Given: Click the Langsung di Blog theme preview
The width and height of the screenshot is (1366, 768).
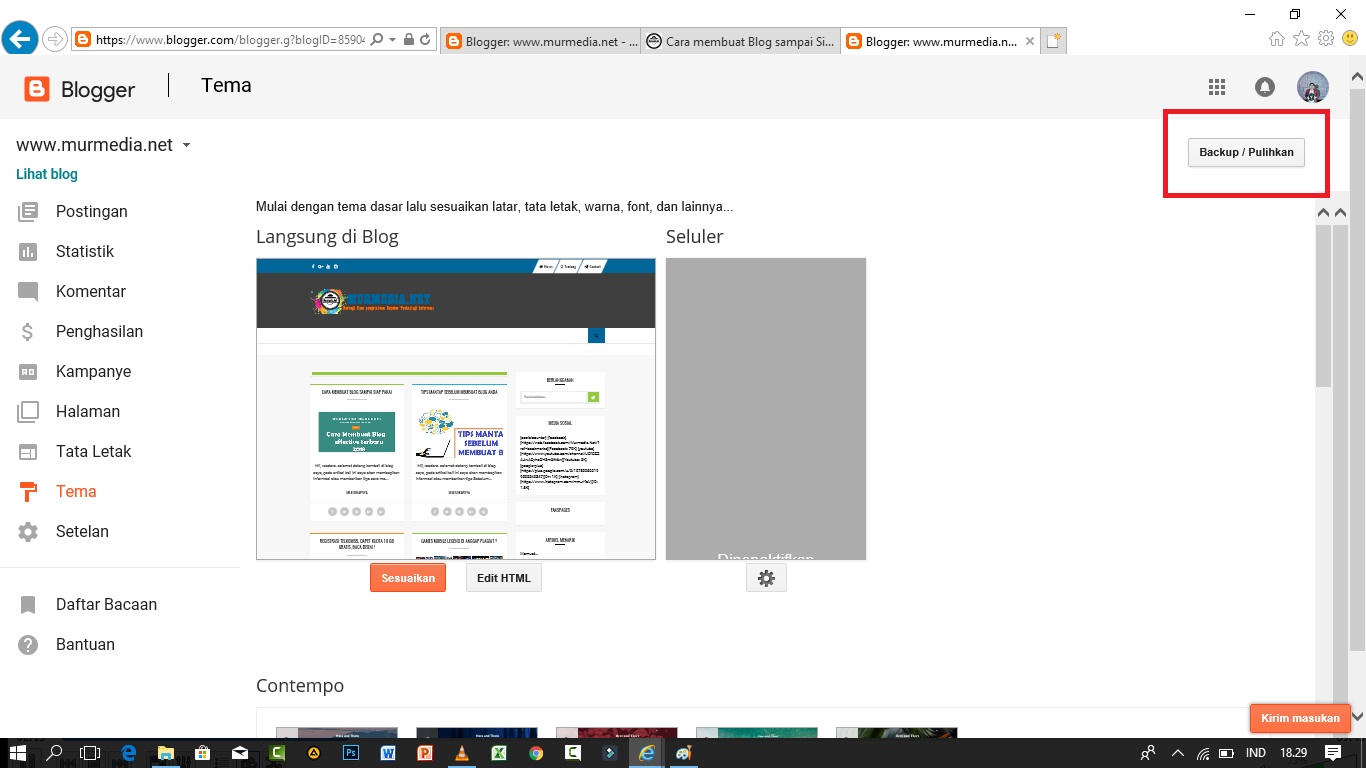Looking at the screenshot, I should click(x=455, y=408).
